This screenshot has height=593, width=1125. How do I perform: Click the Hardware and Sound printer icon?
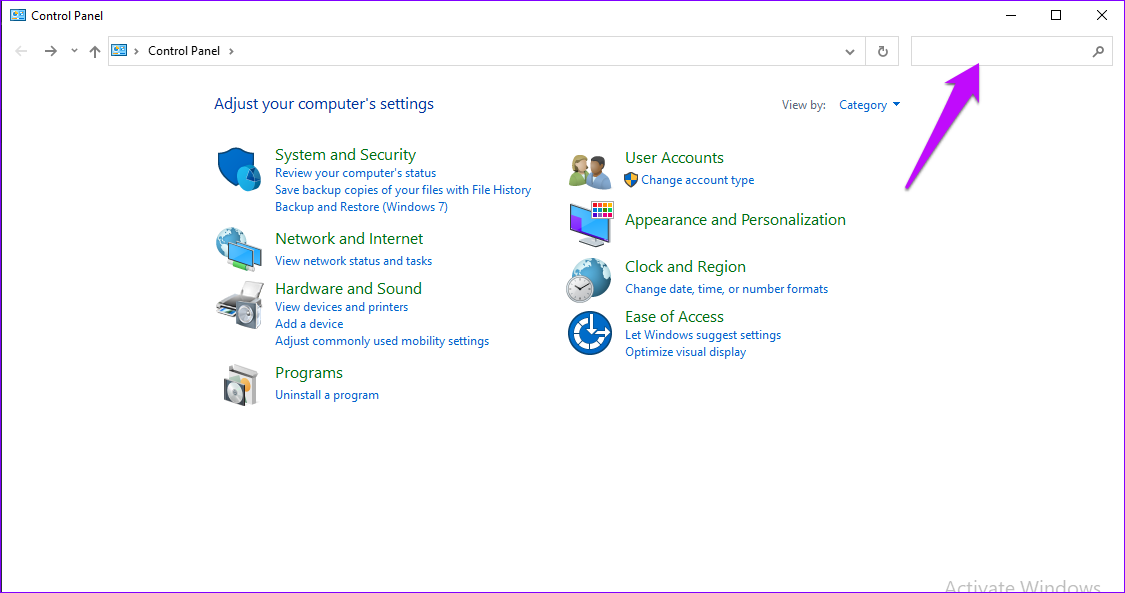[x=239, y=304]
